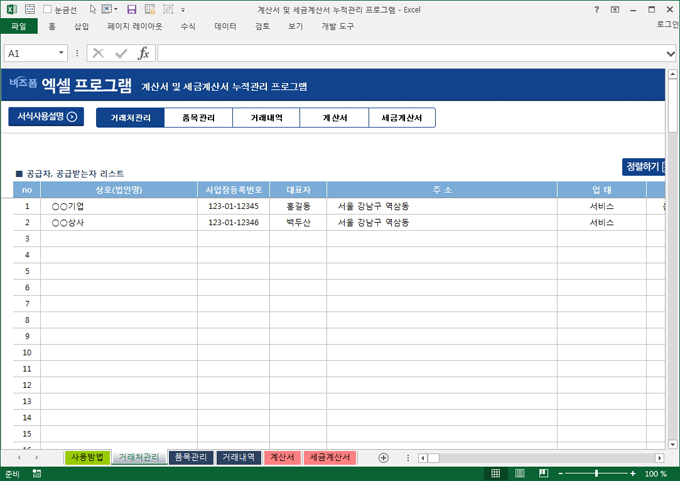
Task: Open the 검토 ribbon tab
Action: click(262, 26)
